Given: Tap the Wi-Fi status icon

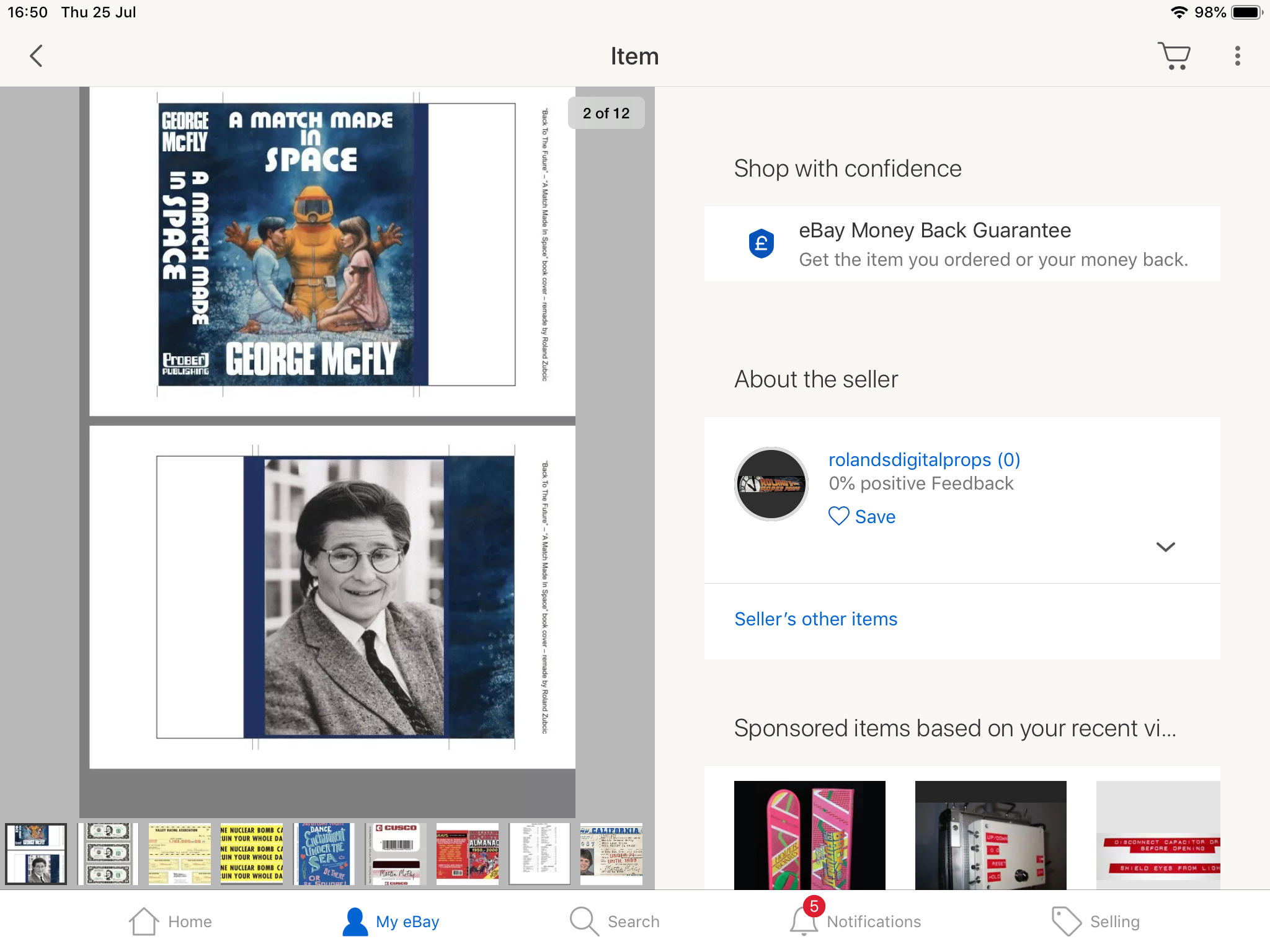Looking at the screenshot, I should 1178,12.
